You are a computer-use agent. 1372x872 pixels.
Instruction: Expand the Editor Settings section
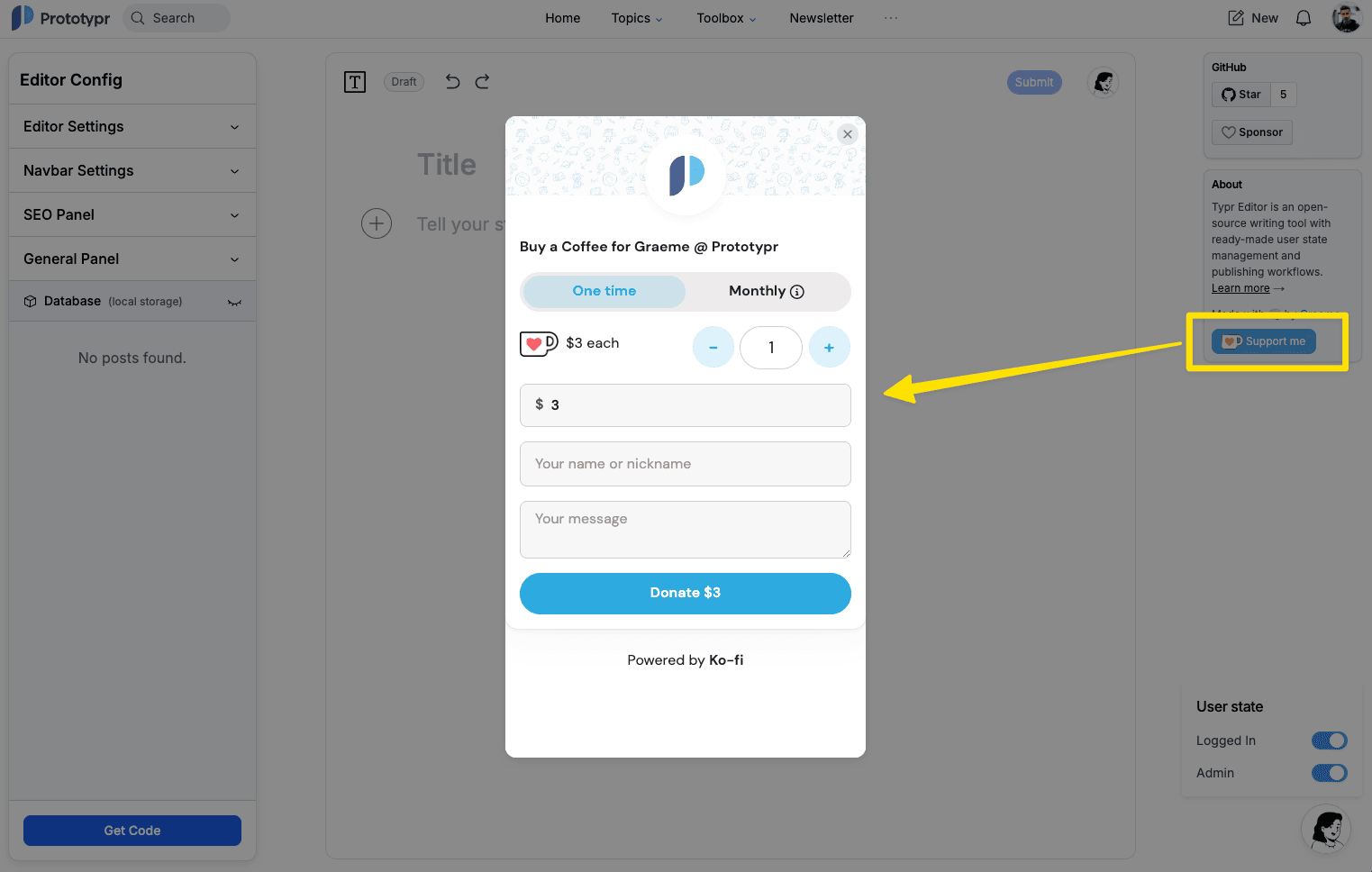tap(132, 126)
